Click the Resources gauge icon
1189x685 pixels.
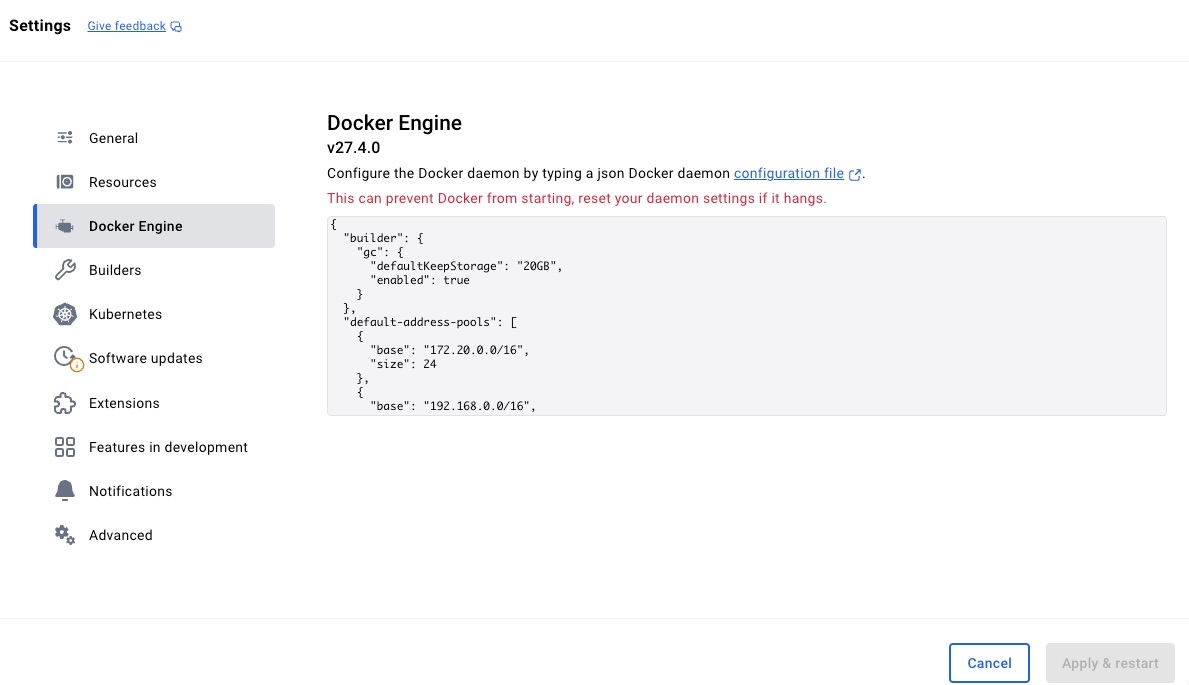64,181
